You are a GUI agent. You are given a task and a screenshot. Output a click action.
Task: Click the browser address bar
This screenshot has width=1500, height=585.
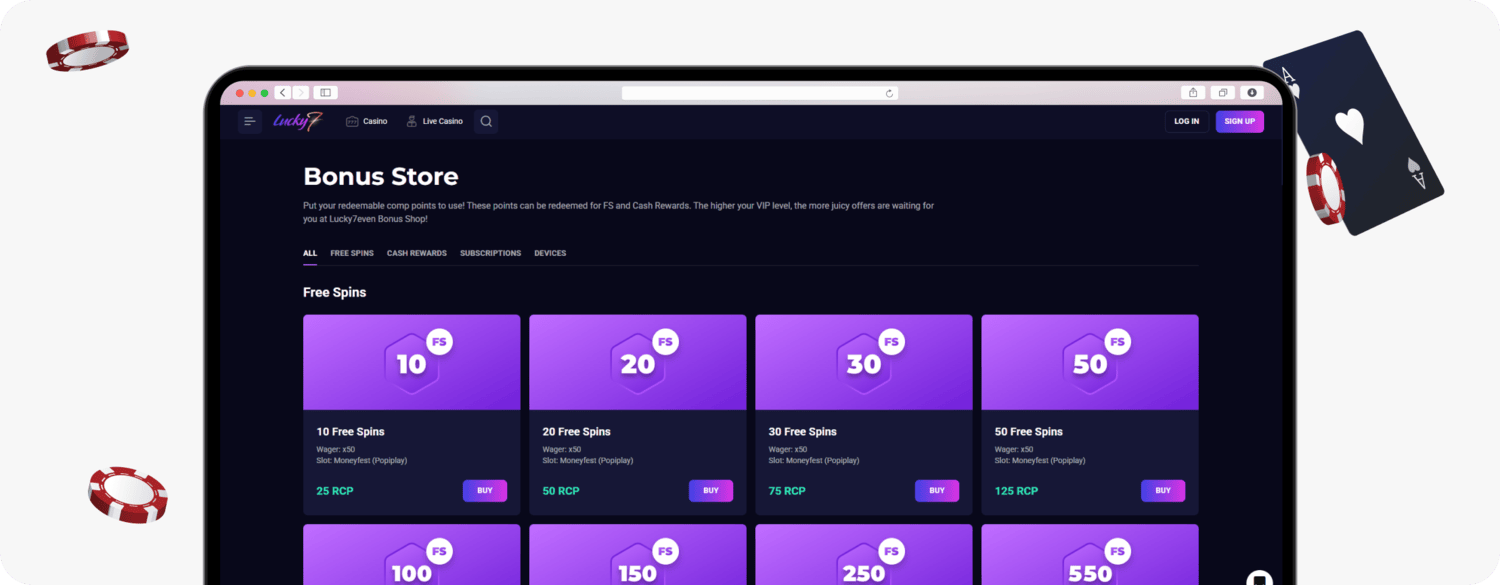click(x=760, y=93)
